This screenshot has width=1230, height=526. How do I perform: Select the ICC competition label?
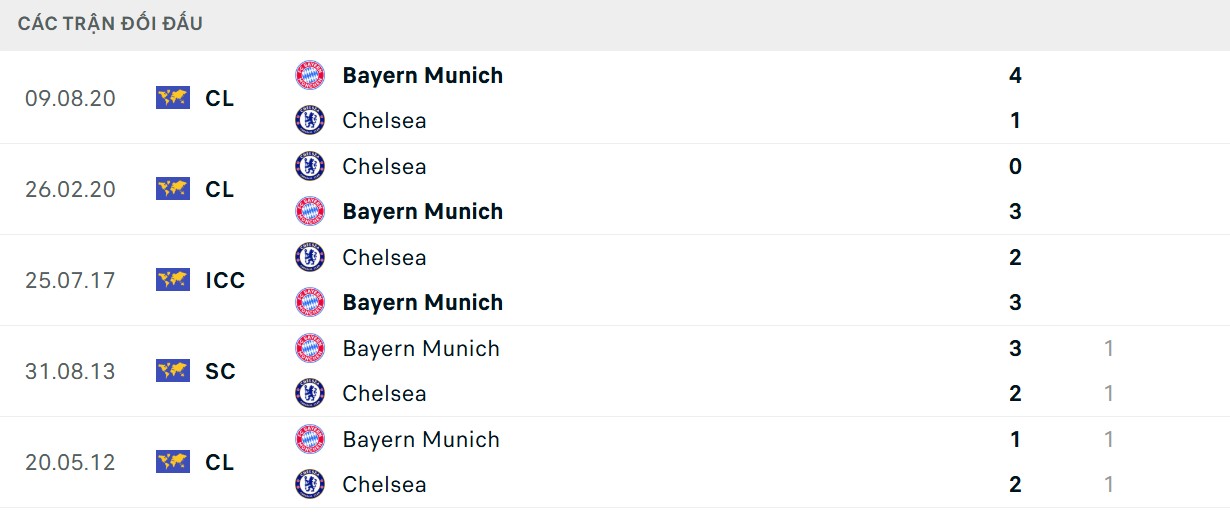[225, 280]
